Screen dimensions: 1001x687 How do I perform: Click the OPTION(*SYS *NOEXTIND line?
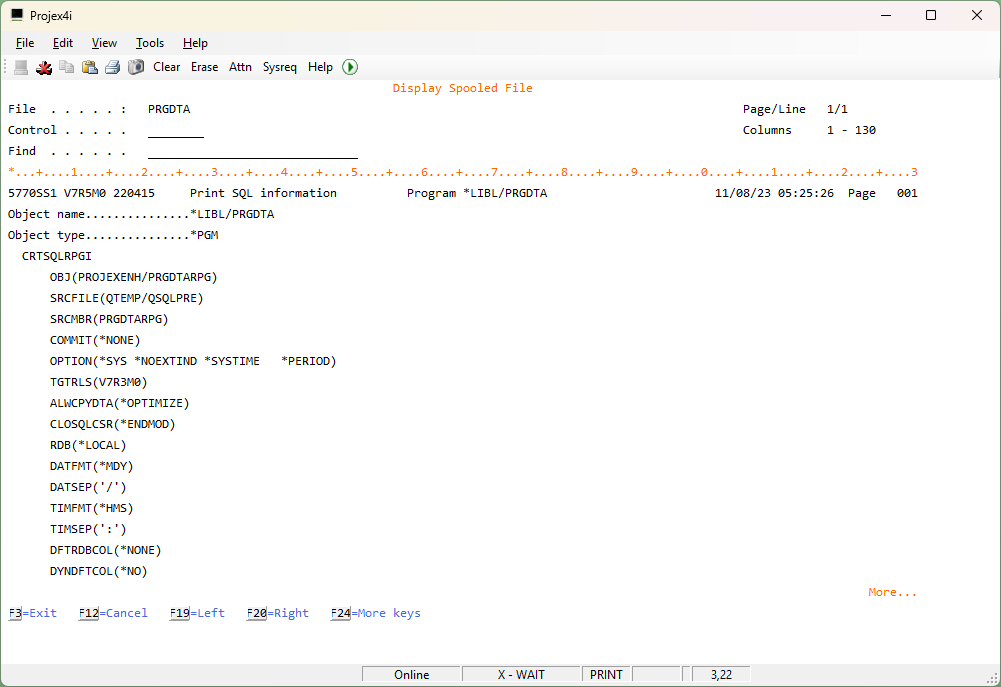[193, 361]
